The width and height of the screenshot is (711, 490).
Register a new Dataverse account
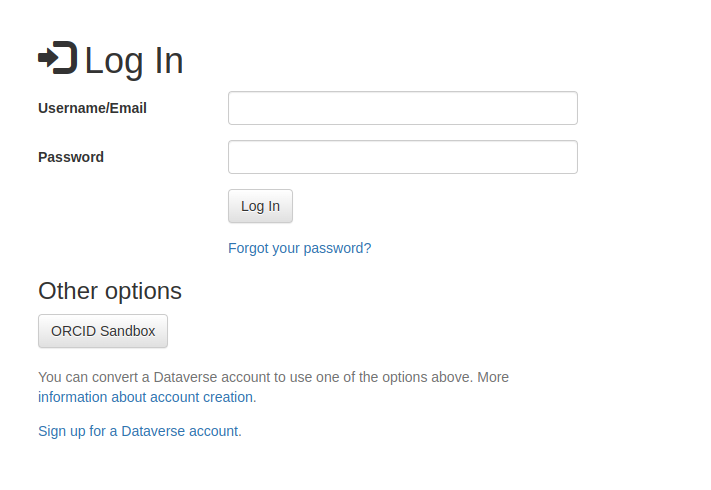coord(139,431)
